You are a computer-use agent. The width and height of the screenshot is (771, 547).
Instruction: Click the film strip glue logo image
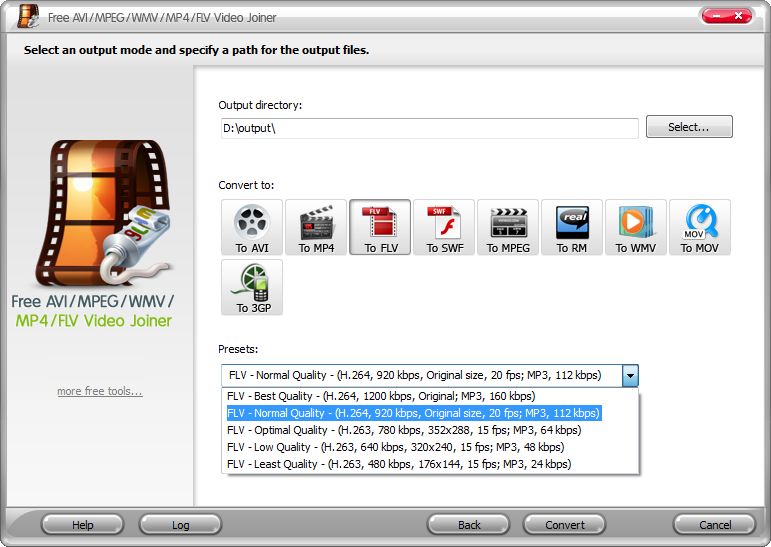(104, 213)
